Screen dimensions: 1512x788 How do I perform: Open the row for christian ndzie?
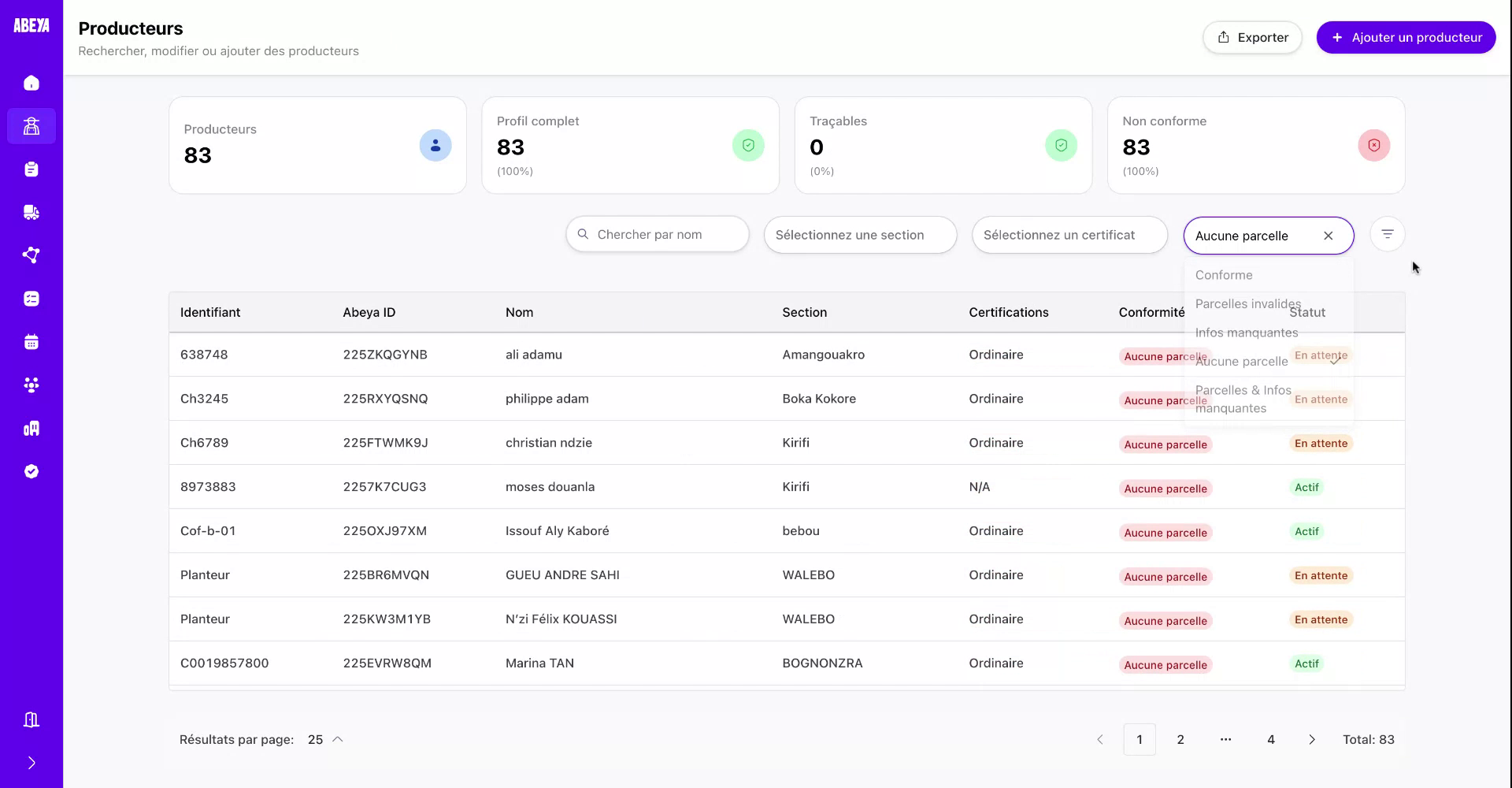787,443
